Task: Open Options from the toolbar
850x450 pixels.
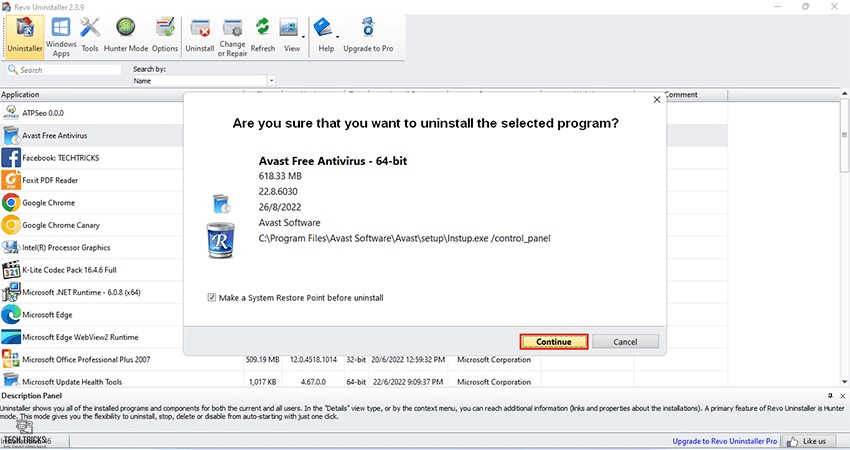Action: tap(165, 36)
